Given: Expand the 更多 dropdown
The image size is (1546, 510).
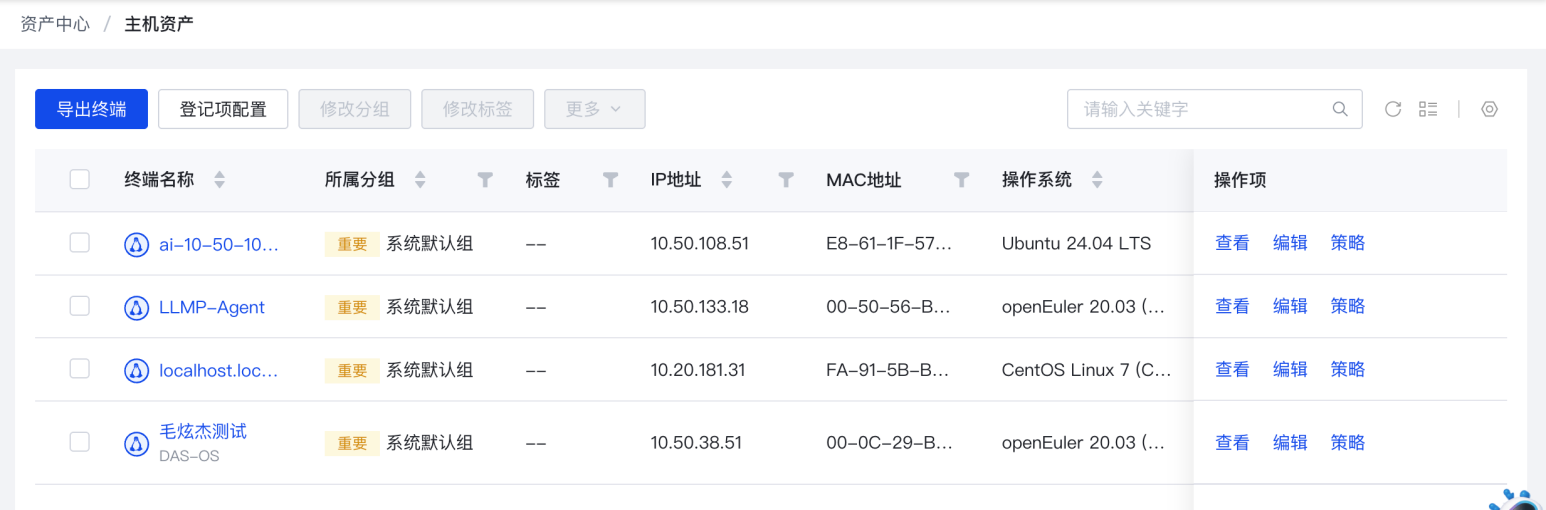Looking at the screenshot, I should (x=594, y=109).
